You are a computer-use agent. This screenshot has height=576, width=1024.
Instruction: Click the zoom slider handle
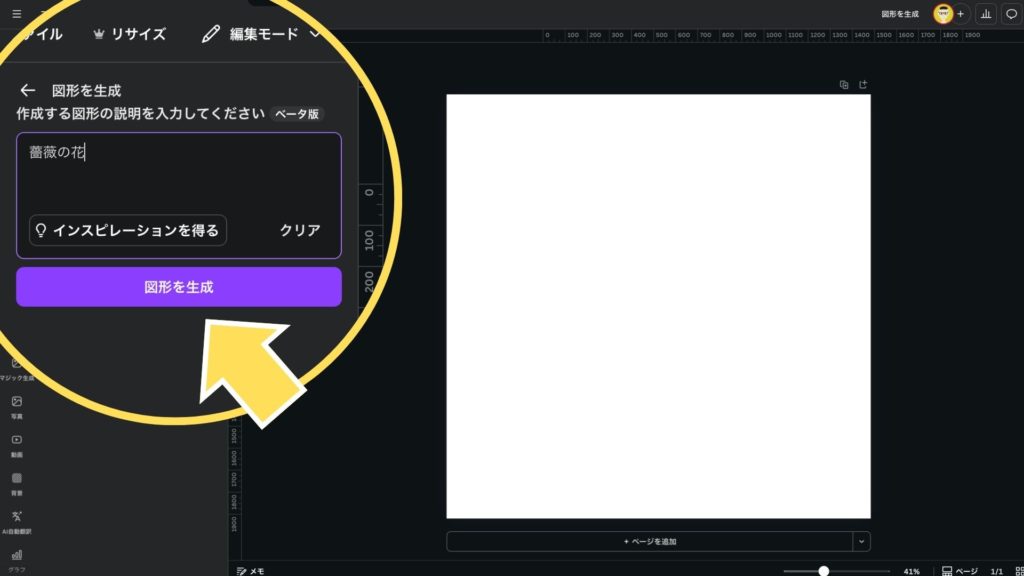point(823,571)
